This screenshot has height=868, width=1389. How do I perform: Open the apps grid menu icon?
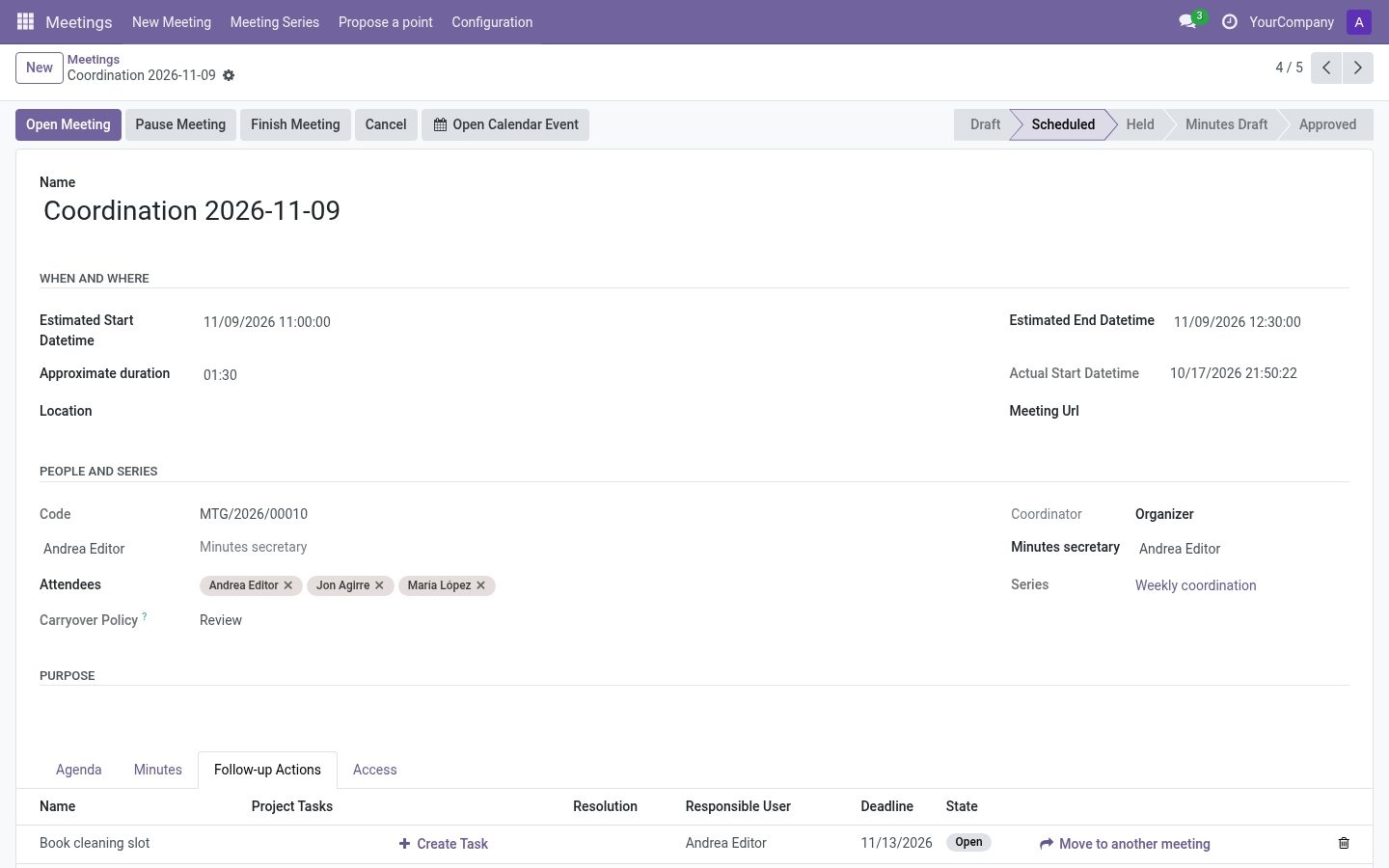[26, 21]
